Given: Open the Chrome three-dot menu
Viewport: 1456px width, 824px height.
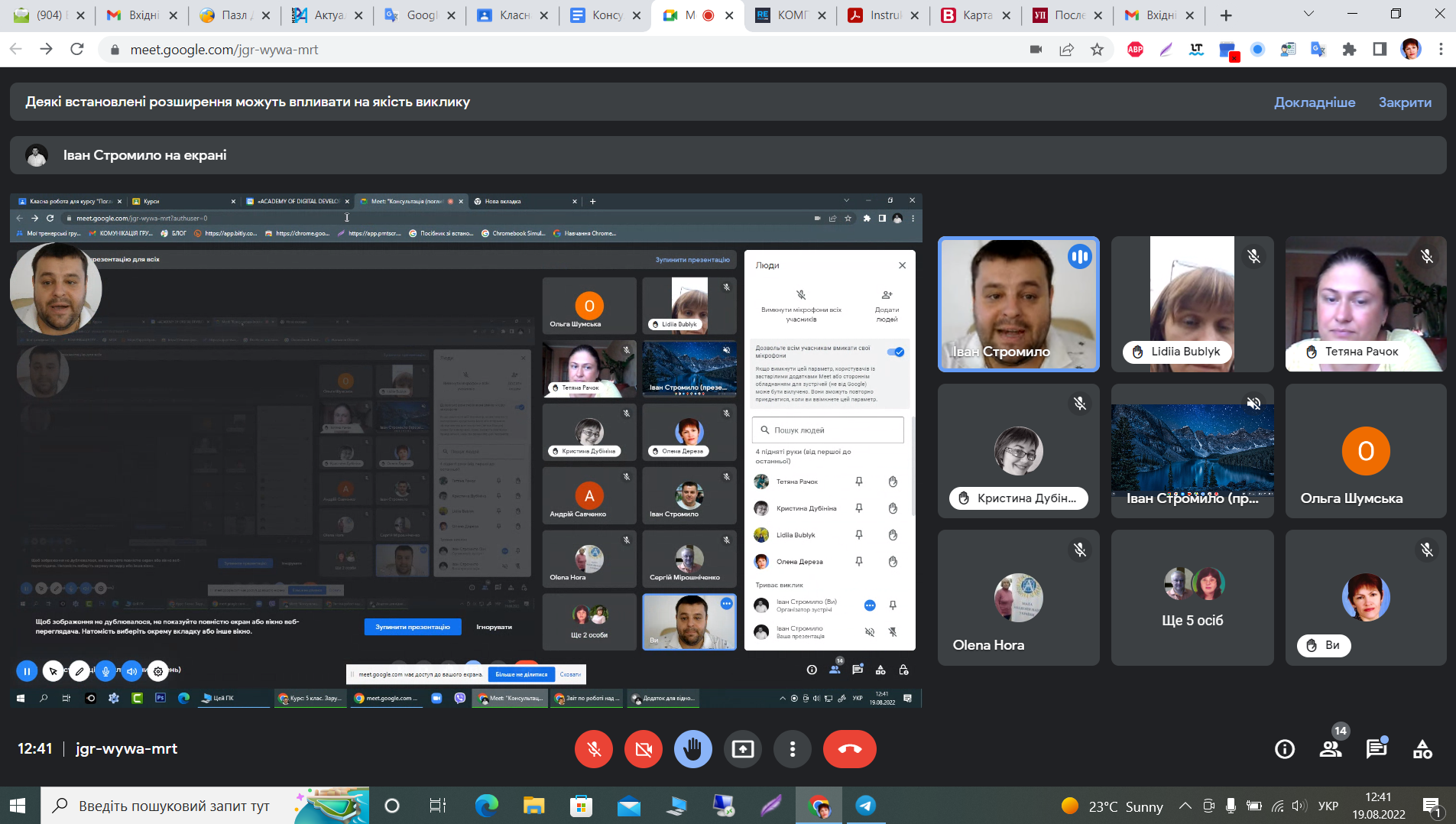Looking at the screenshot, I should [x=1441, y=50].
